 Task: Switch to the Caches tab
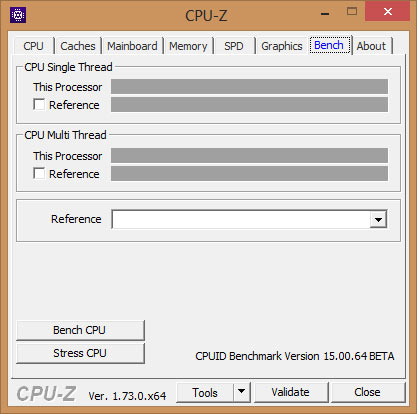(78, 46)
